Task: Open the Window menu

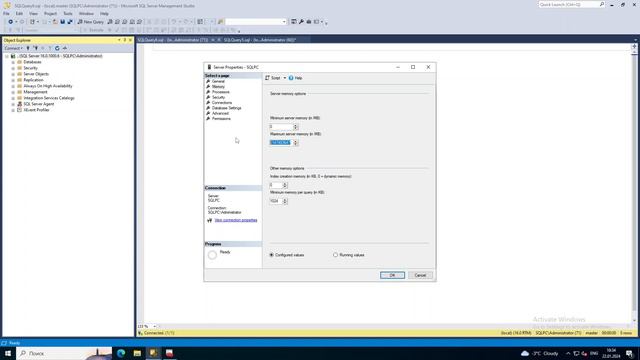Action: [86, 13]
